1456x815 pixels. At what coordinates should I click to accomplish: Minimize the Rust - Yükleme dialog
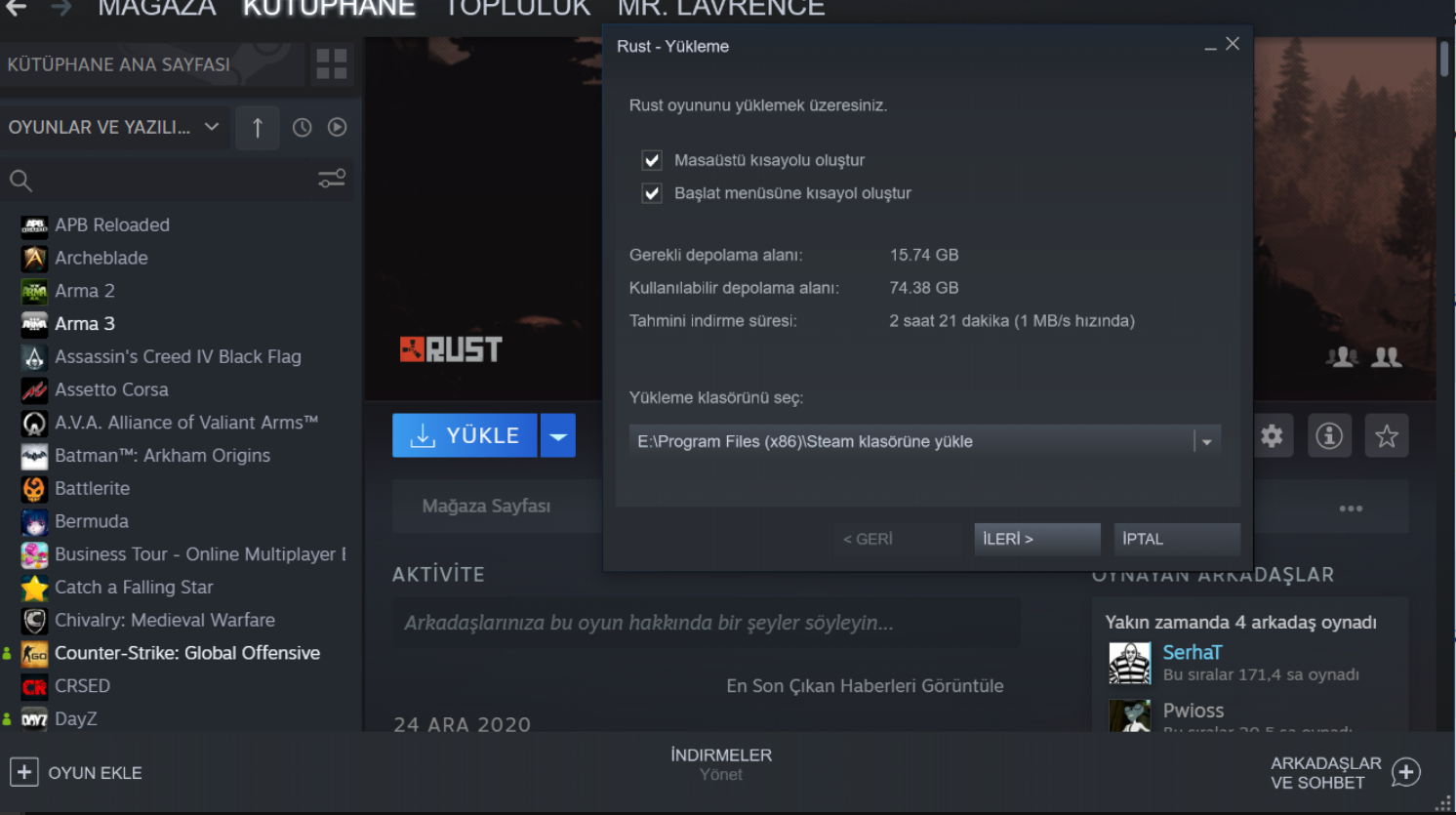tap(1210, 46)
